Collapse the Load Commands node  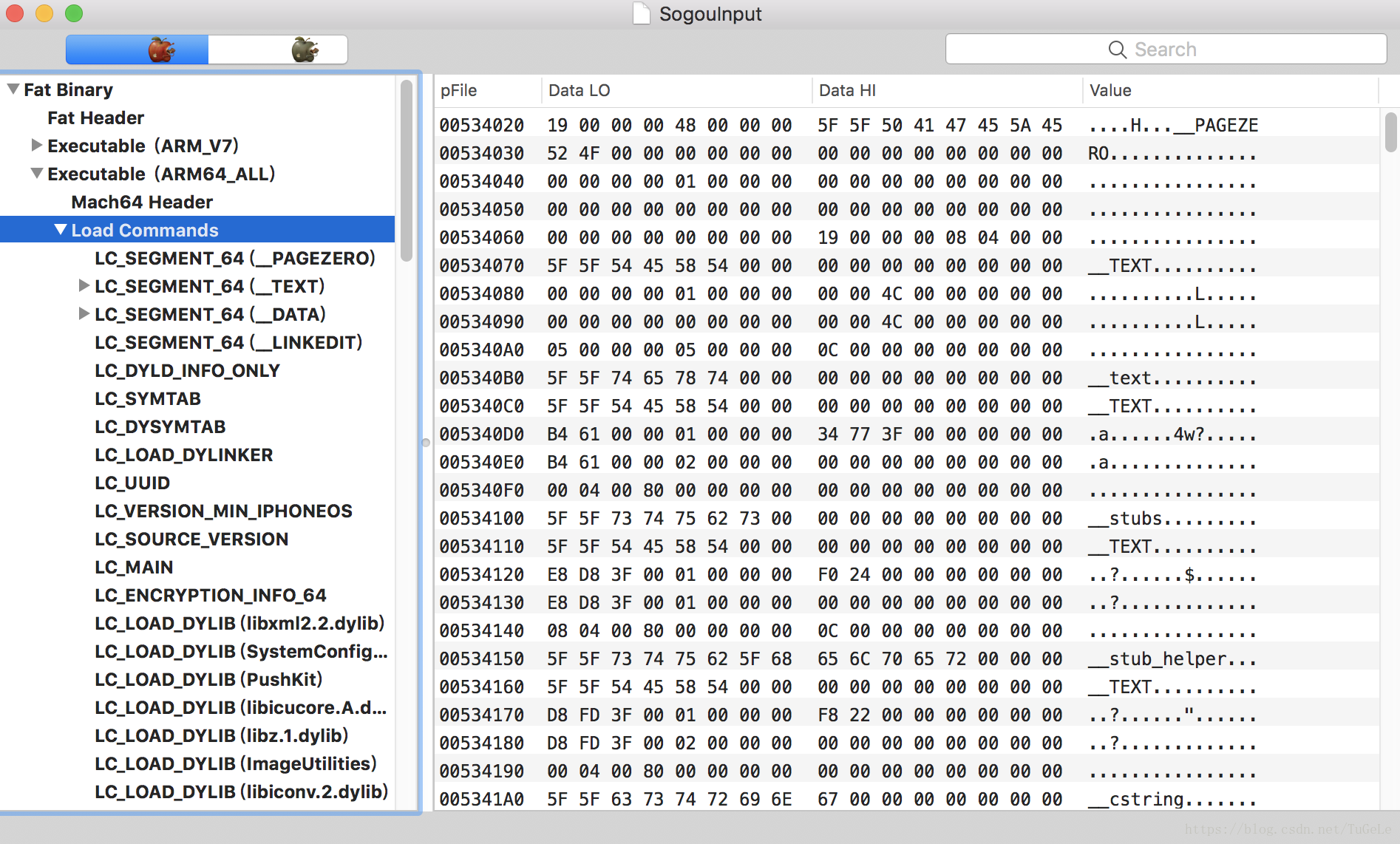click(x=61, y=230)
